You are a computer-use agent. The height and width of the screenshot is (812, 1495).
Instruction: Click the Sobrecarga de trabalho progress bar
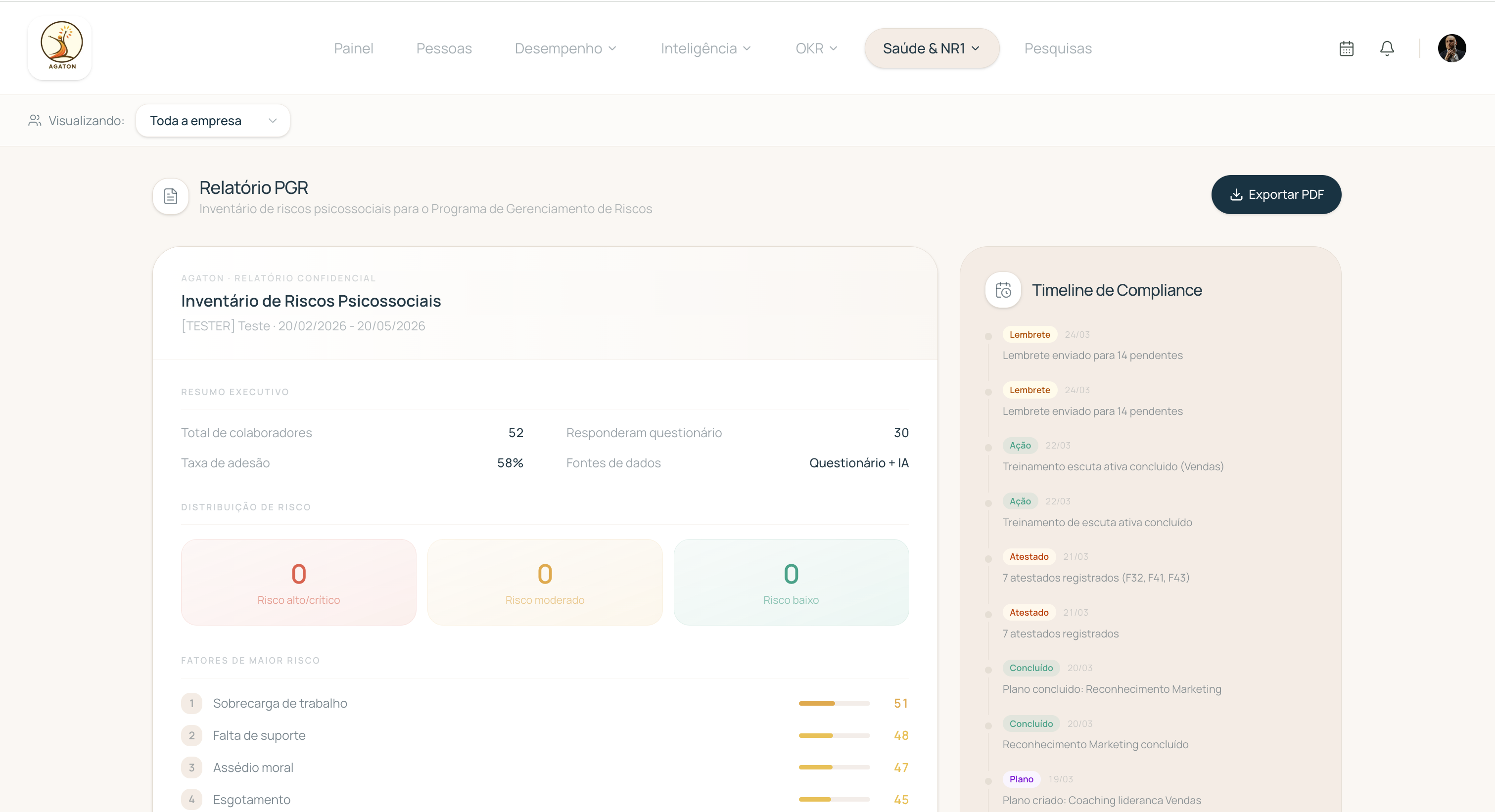click(x=834, y=703)
